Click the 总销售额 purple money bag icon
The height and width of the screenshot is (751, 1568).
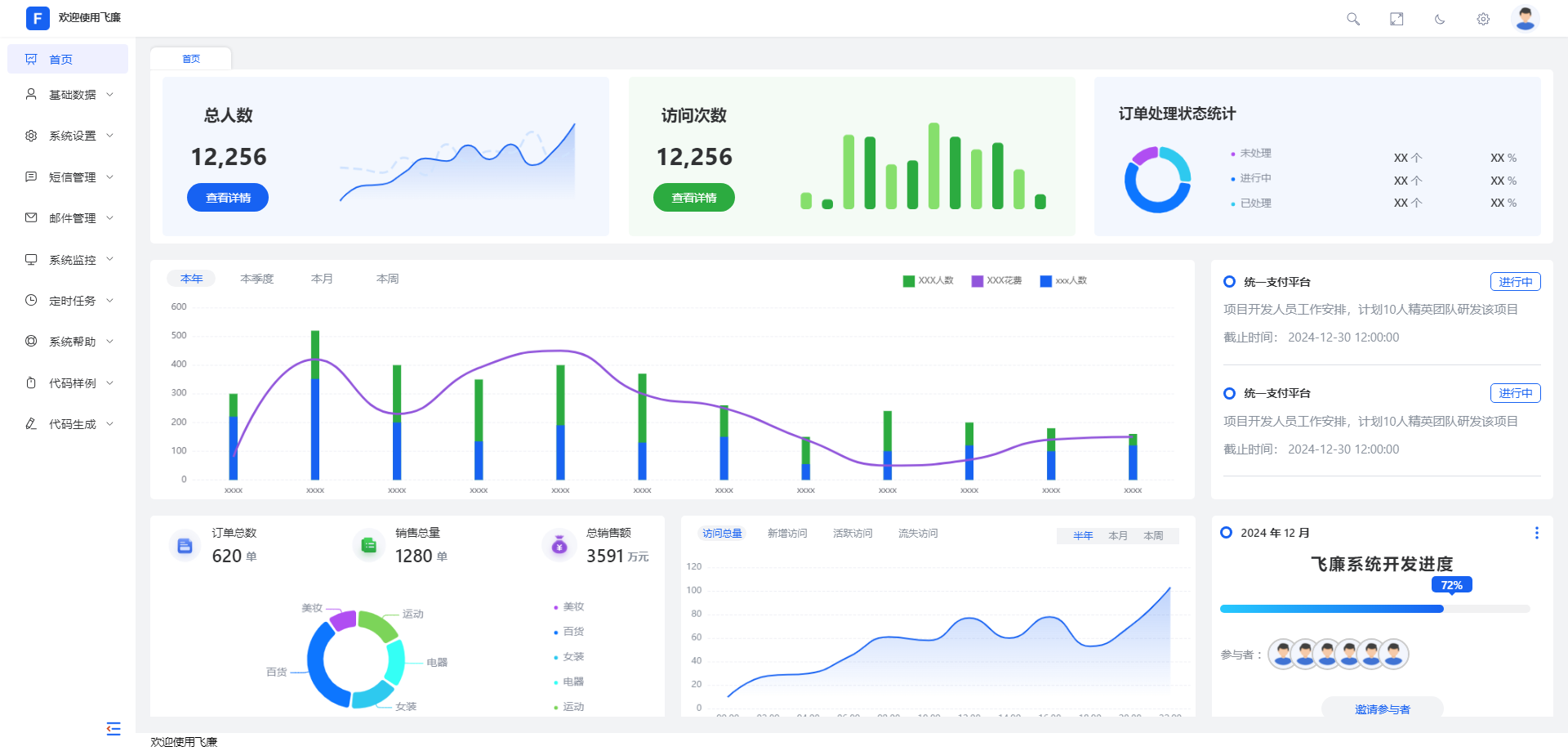coord(559,545)
